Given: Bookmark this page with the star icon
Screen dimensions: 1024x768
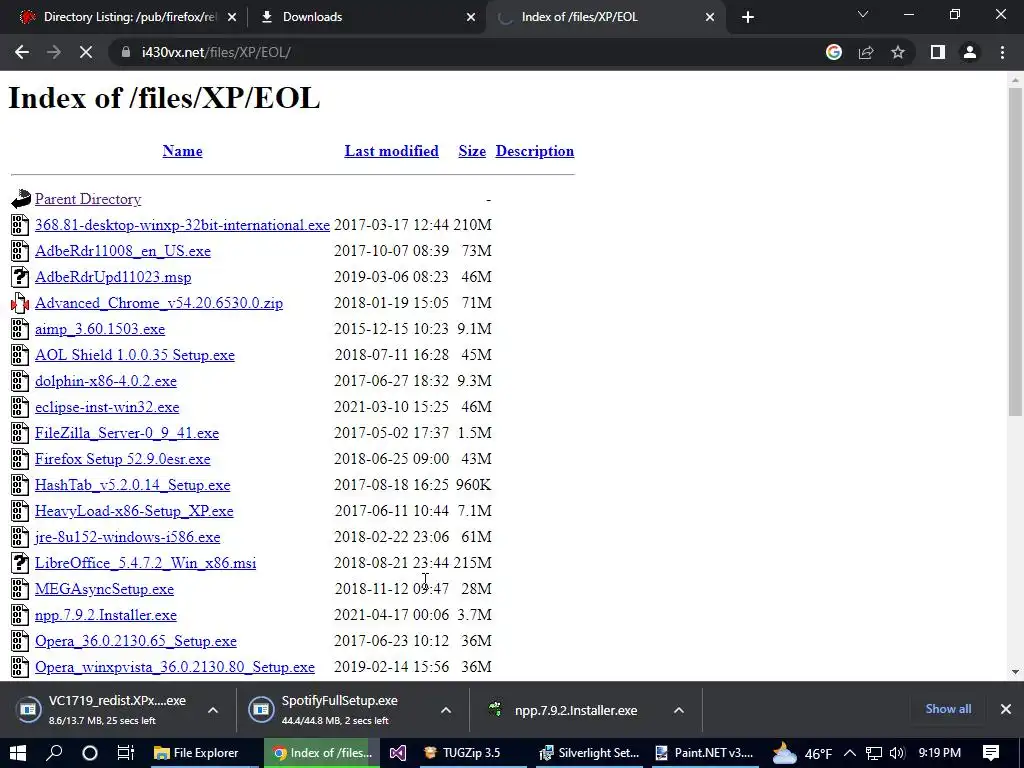Looking at the screenshot, I should coord(898,52).
